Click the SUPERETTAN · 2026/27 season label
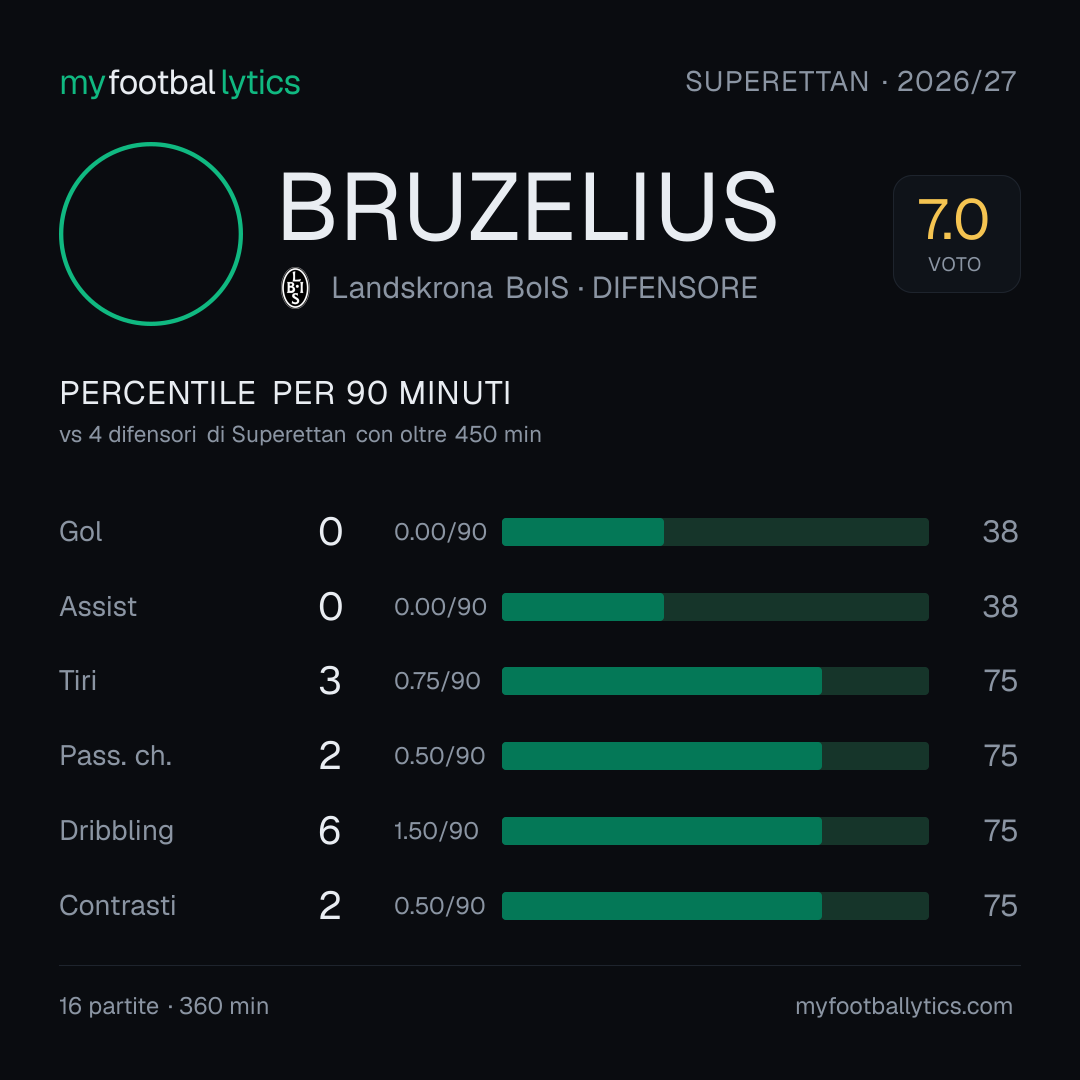 point(851,82)
